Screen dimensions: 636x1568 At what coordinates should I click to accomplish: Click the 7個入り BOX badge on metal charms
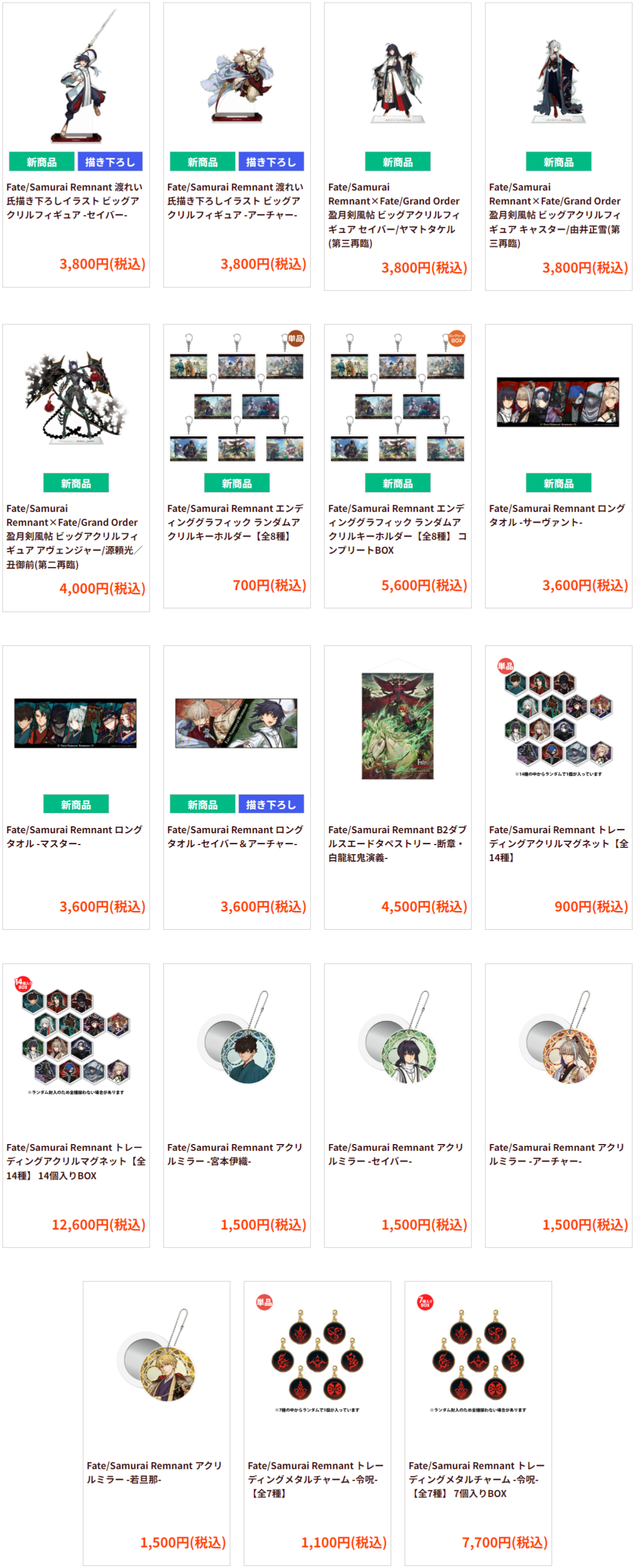click(425, 1302)
